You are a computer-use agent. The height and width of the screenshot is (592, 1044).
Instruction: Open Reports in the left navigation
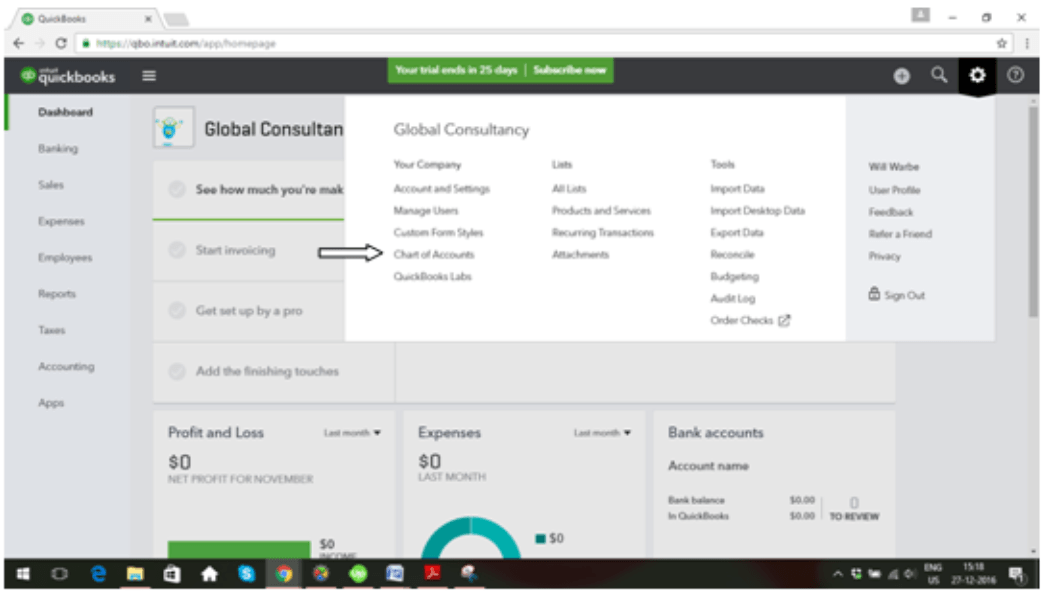[57, 294]
